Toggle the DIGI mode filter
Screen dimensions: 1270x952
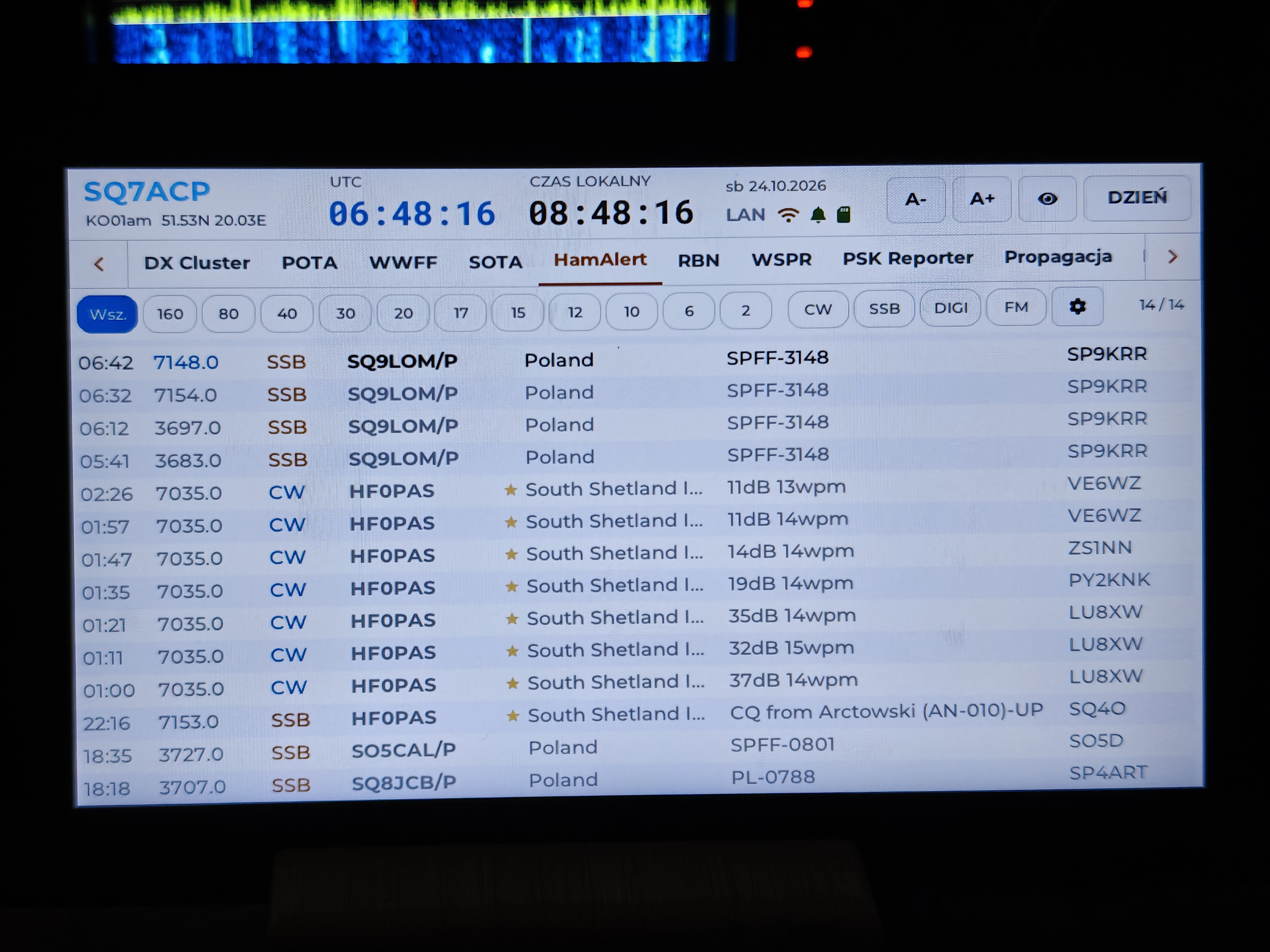(950, 308)
